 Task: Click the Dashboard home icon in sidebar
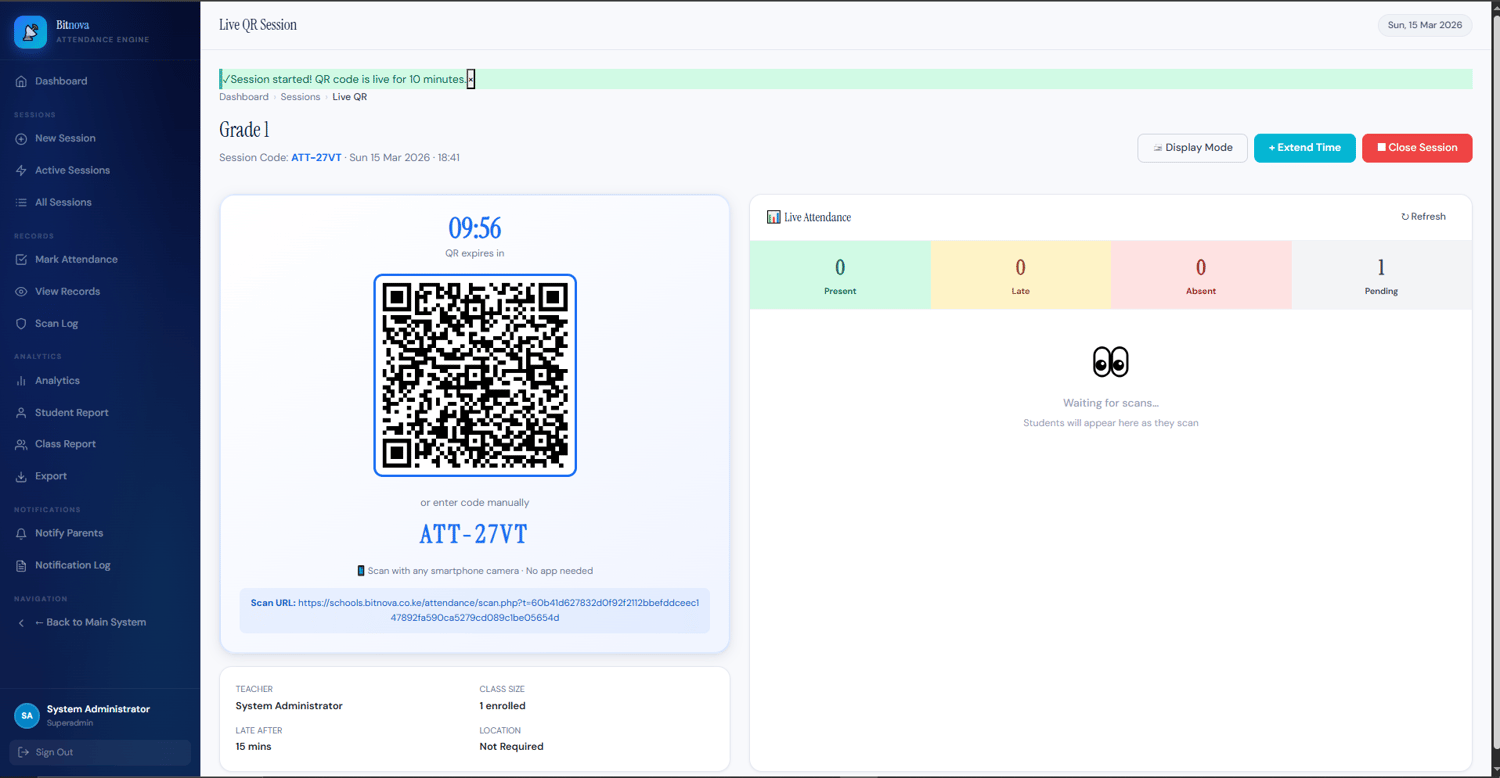pyautogui.click(x=21, y=81)
